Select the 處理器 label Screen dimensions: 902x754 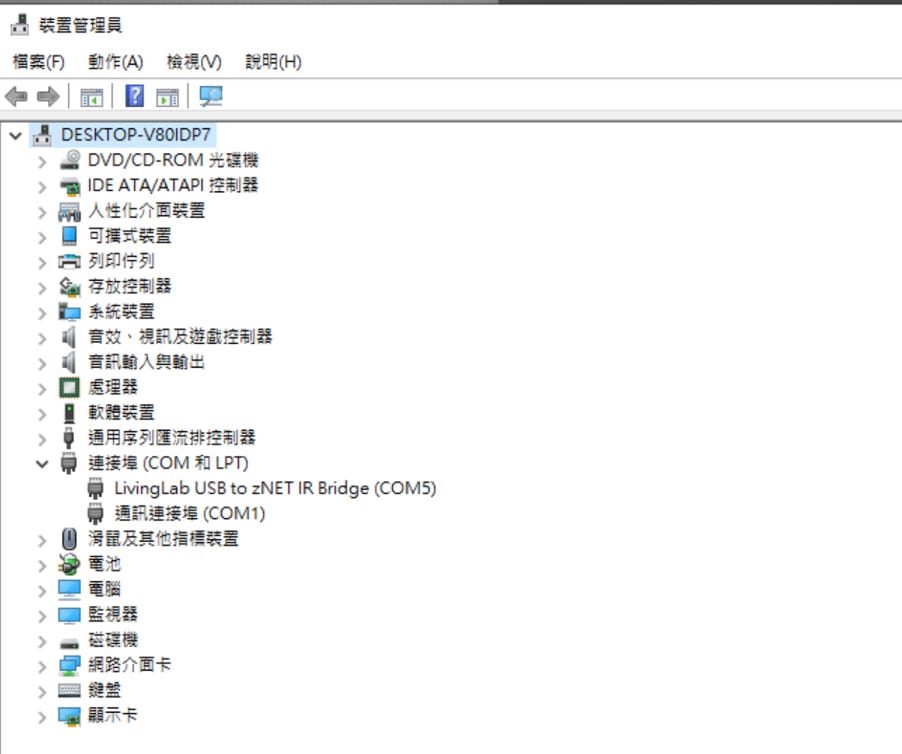pos(113,387)
